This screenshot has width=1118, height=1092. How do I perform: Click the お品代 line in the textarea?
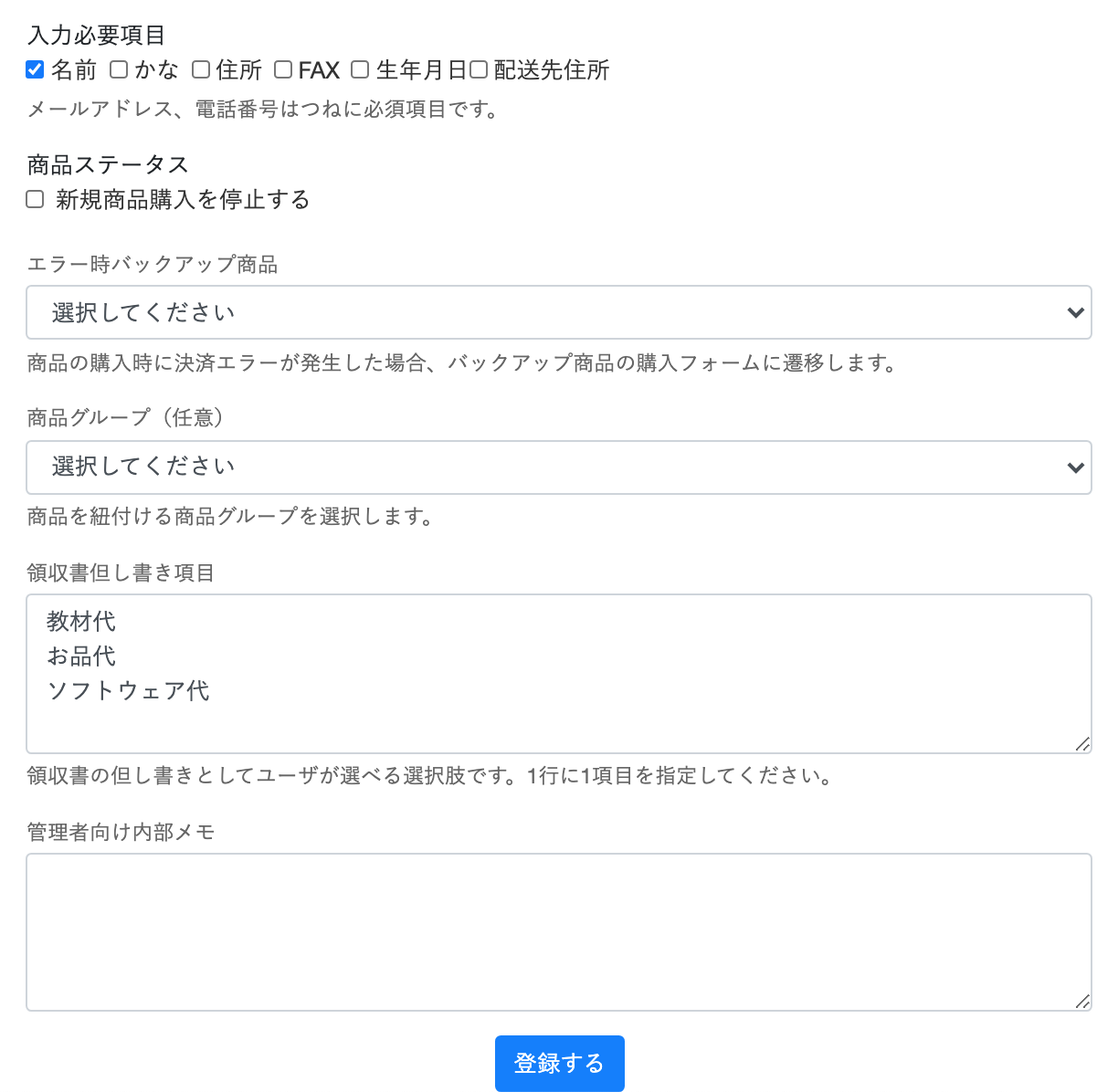(82, 656)
